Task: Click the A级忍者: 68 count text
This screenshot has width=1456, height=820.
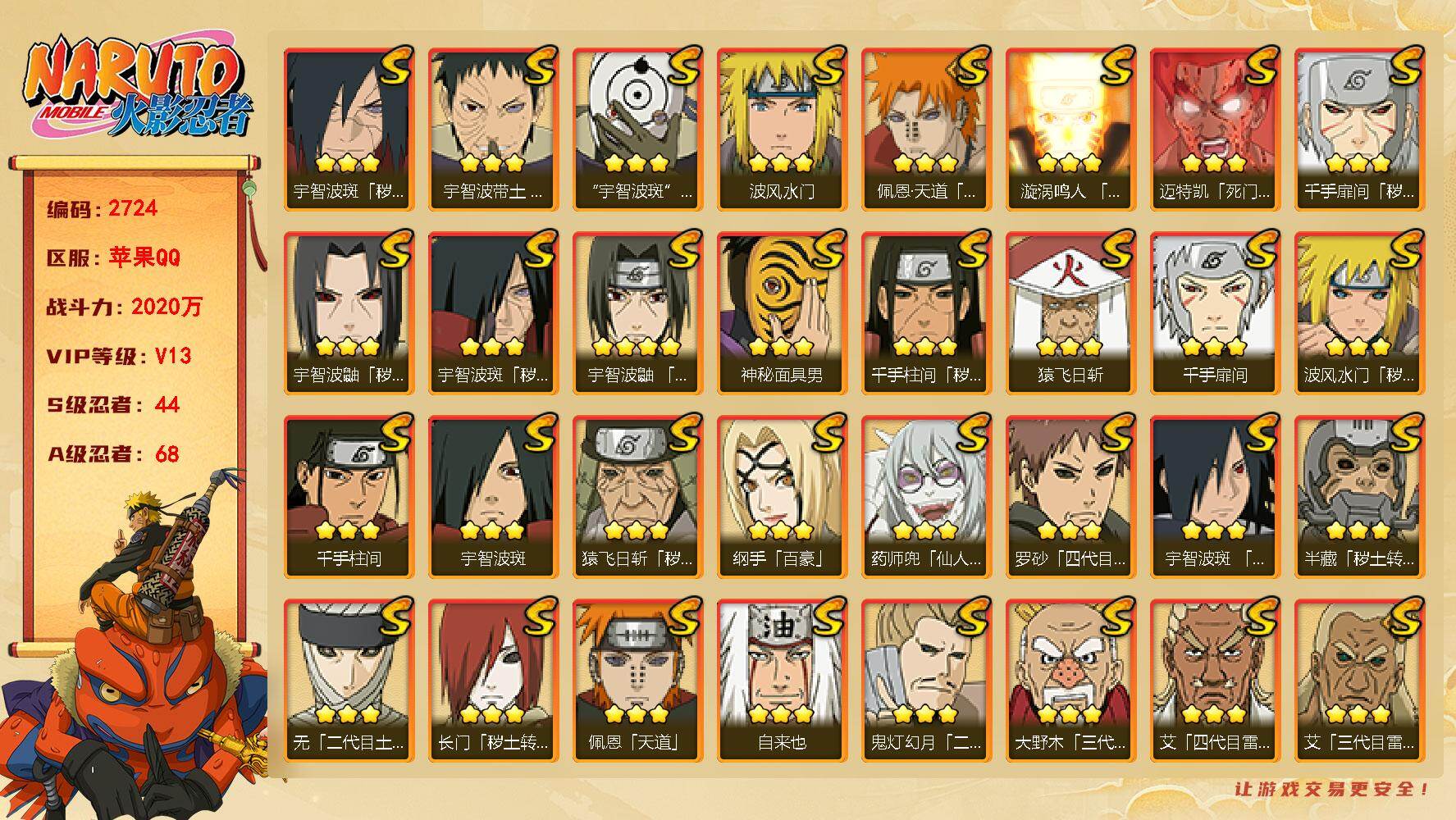Action: 113,453
